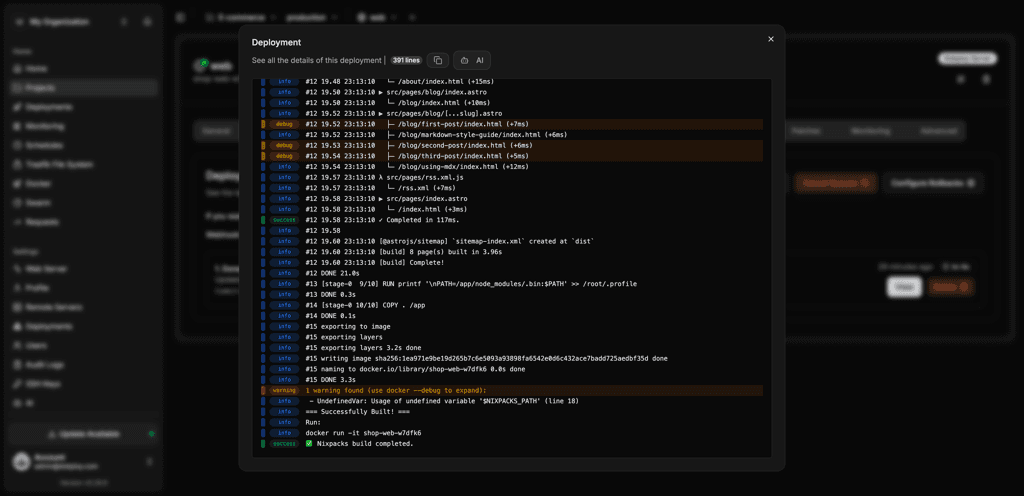Screen dimensions: 1024x496
Task: Select the Nixpacks build completed text
Action: click(x=365, y=444)
